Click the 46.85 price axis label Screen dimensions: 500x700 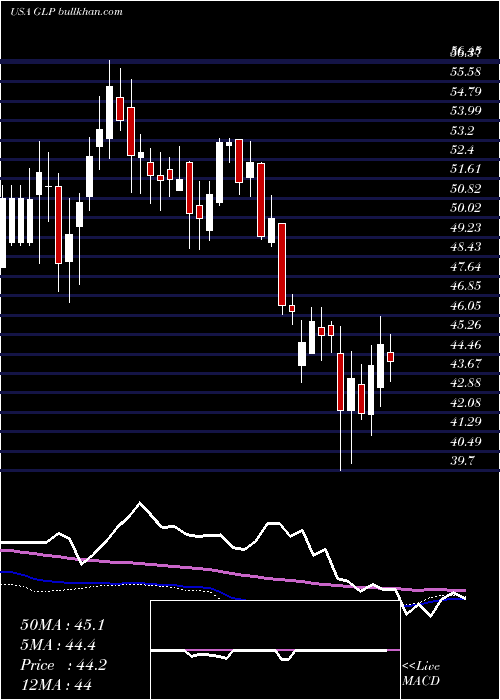click(466, 286)
